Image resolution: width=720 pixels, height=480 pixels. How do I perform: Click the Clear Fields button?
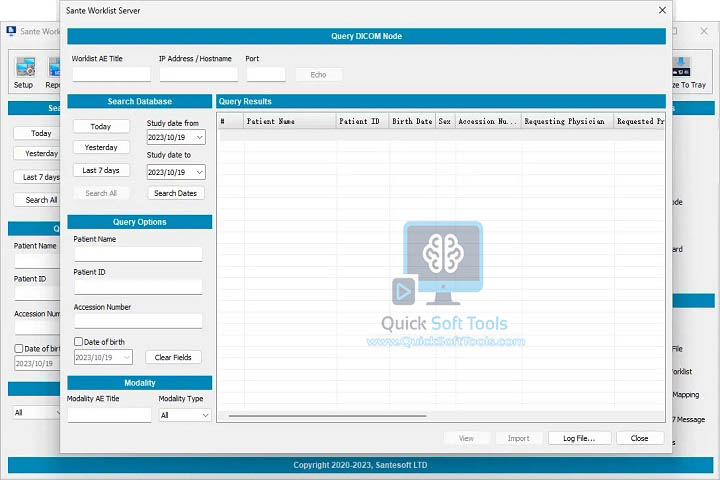(x=173, y=357)
